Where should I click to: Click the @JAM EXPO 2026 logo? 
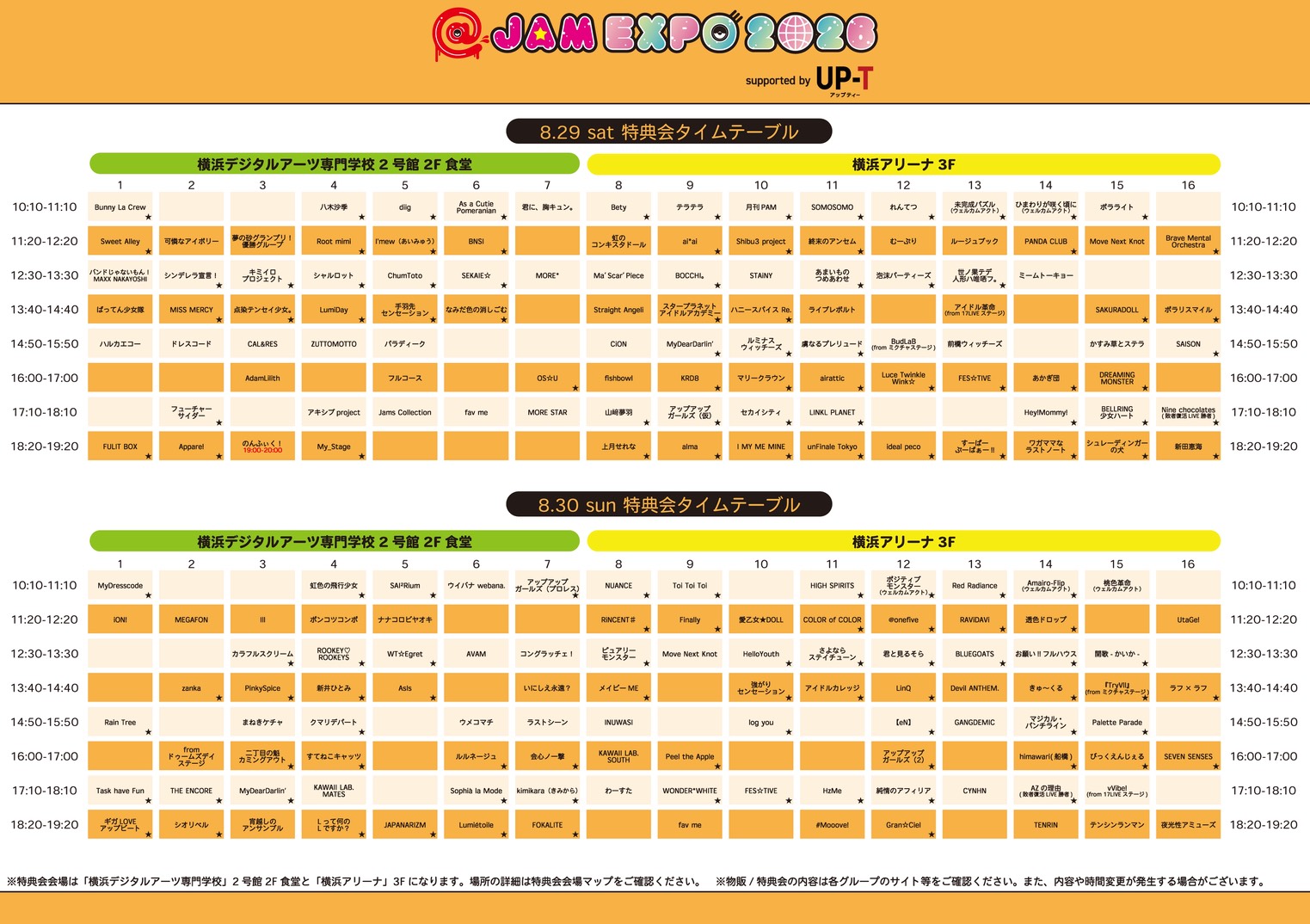tap(655, 34)
